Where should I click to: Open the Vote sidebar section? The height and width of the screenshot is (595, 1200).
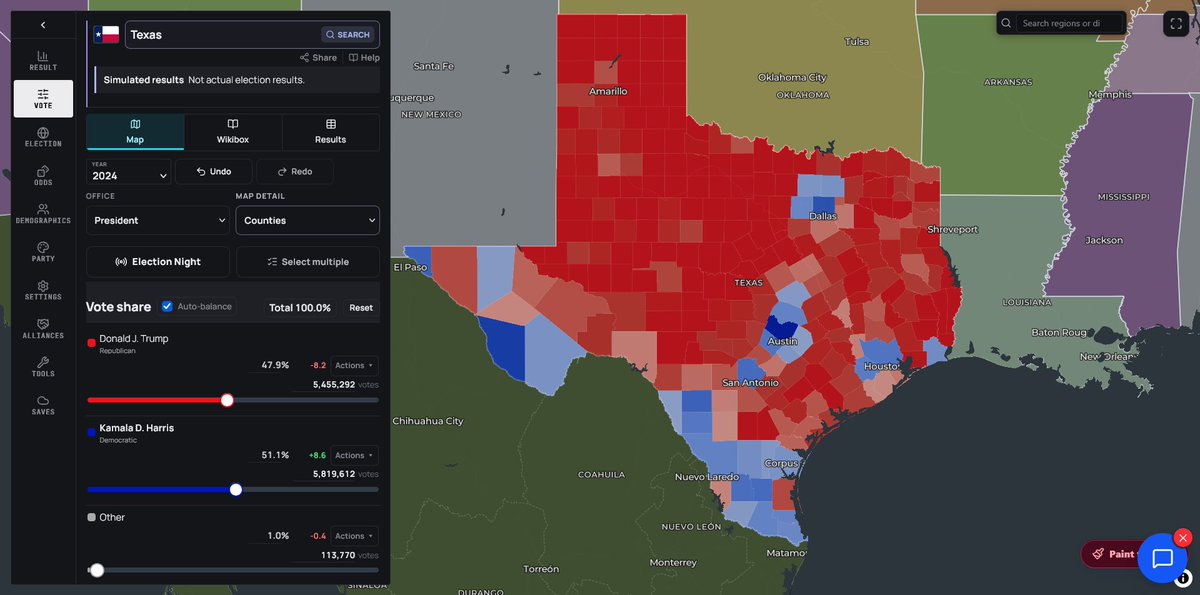click(43, 99)
